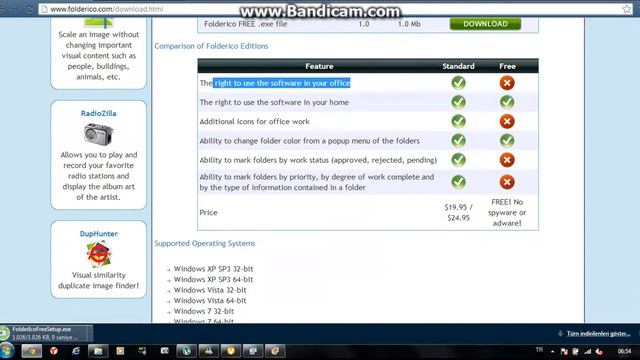Click the Standard column header
The width and height of the screenshot is (640, 360).
458,66
